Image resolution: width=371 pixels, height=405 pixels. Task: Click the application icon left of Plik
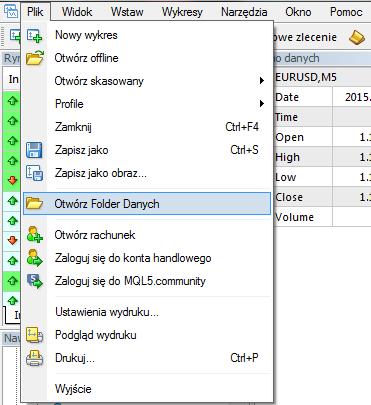point(11,11)
